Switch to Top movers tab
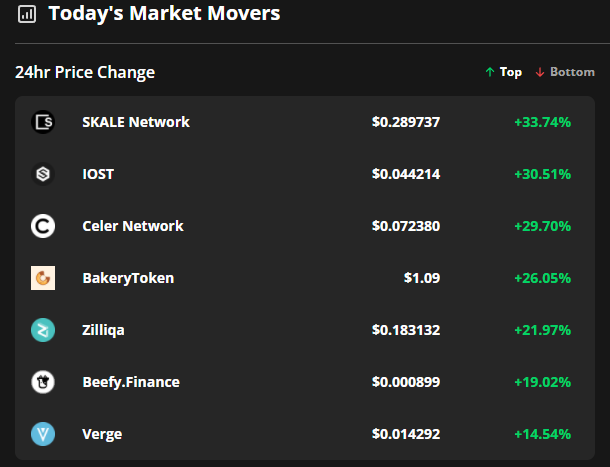The width and height of the screenshot is (610, 467). tap(504, 72)
